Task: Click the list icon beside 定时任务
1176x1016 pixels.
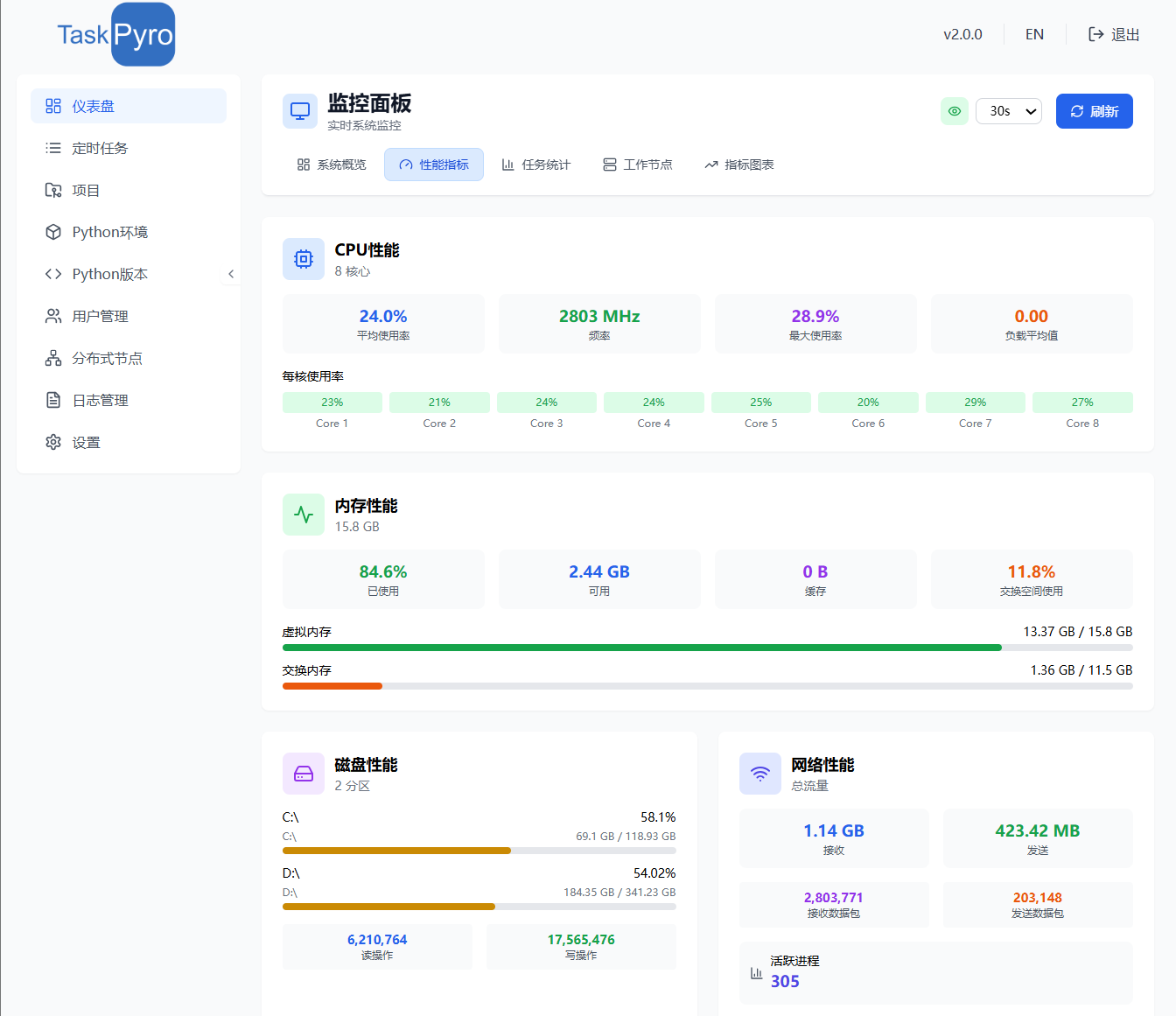Action: 53,148
